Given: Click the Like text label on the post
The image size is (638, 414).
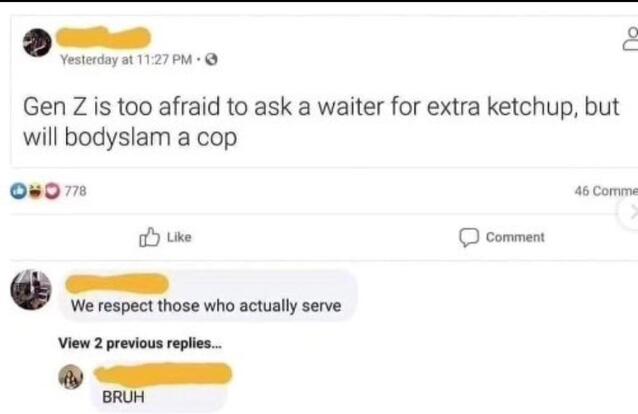Looking at the screenshot, I should tap(179, 237).
